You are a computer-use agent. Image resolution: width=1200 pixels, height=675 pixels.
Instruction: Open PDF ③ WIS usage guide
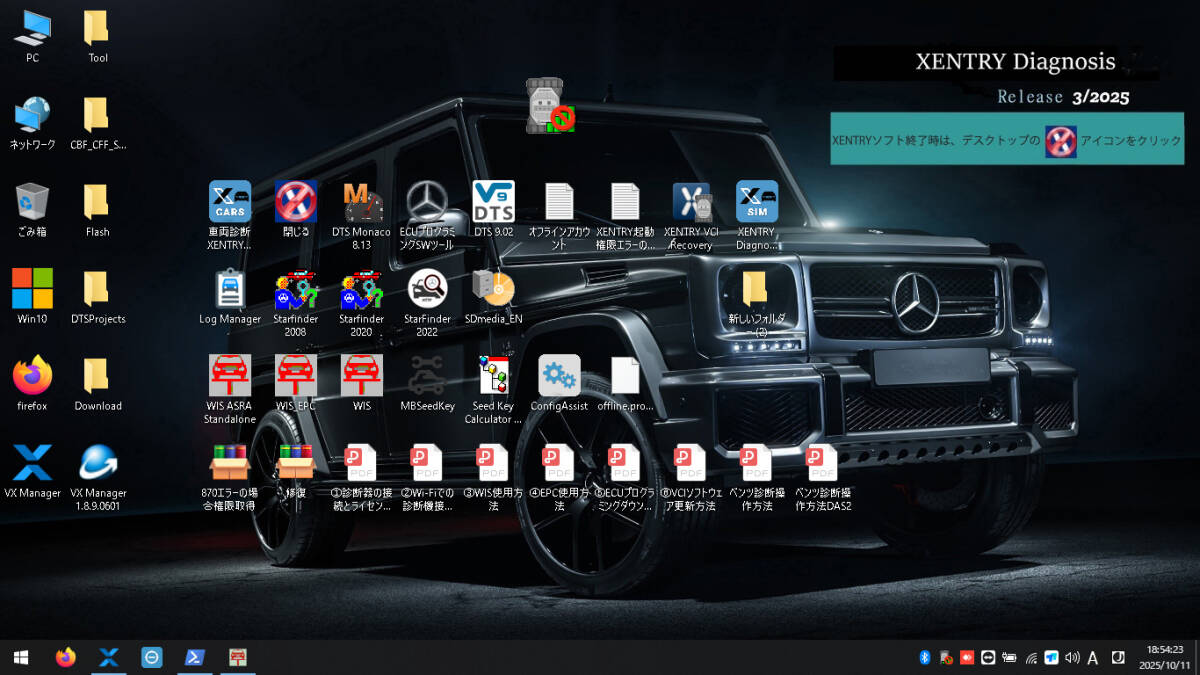tap(494, 477)
